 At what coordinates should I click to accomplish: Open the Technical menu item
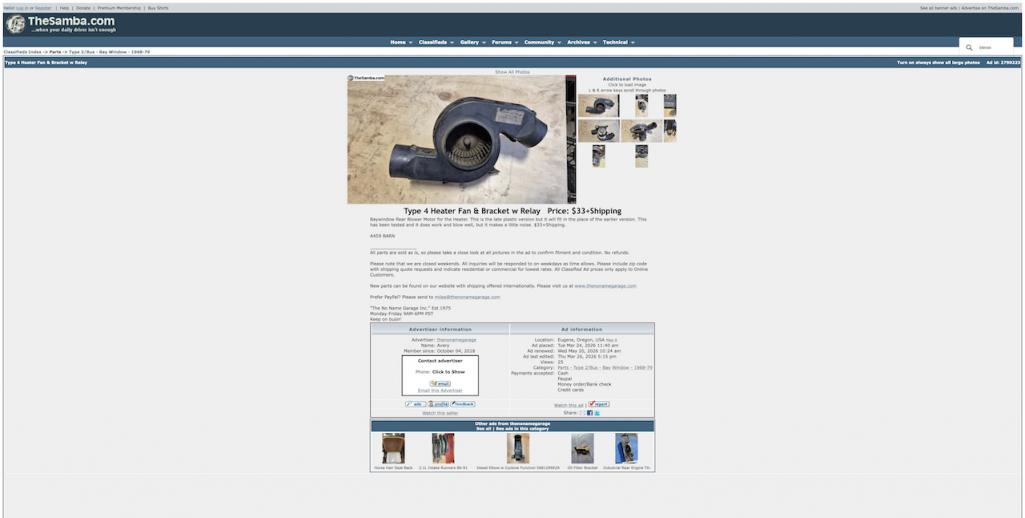pos(615,43)
